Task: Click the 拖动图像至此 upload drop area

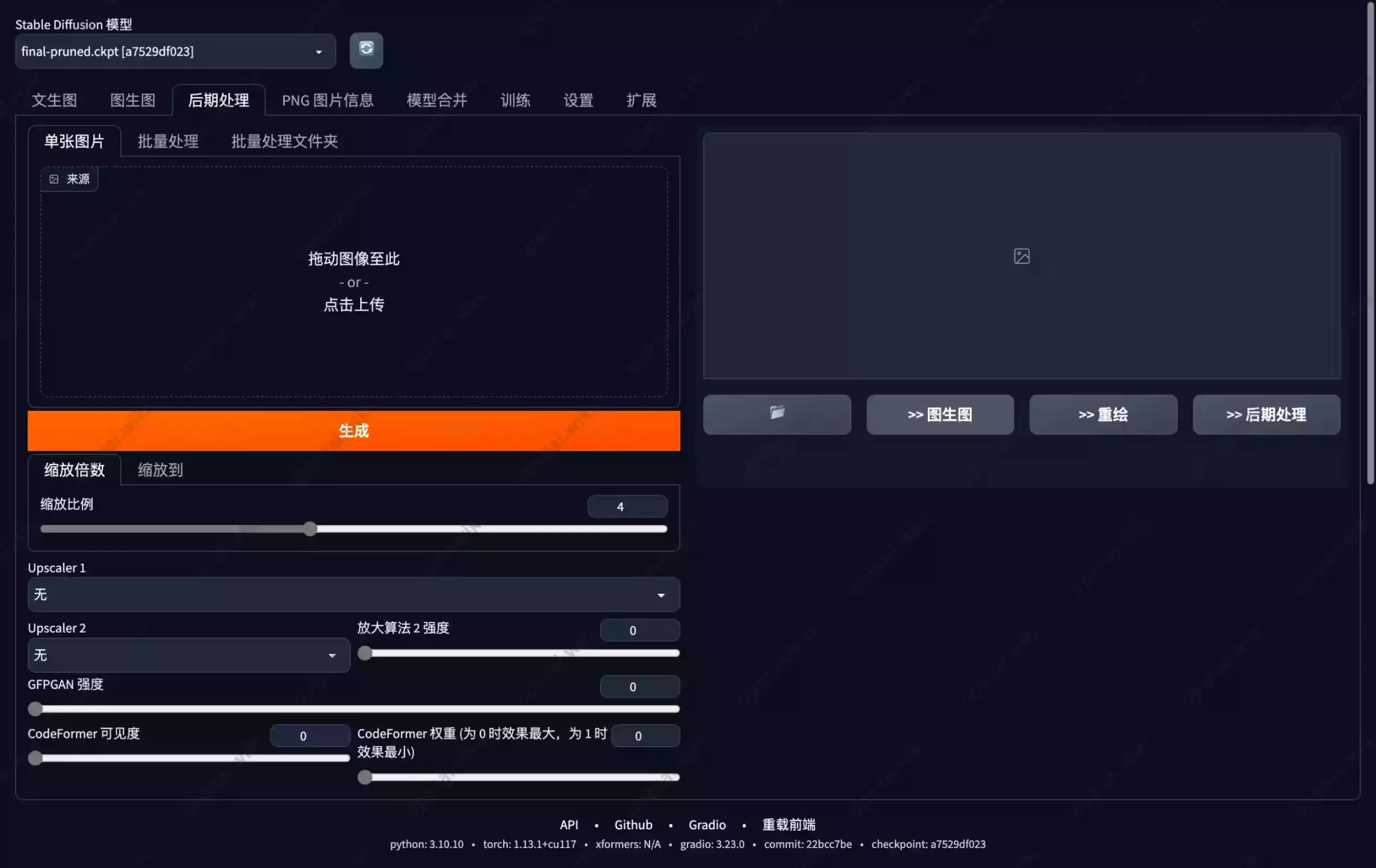Action: [x=354, y=282]
